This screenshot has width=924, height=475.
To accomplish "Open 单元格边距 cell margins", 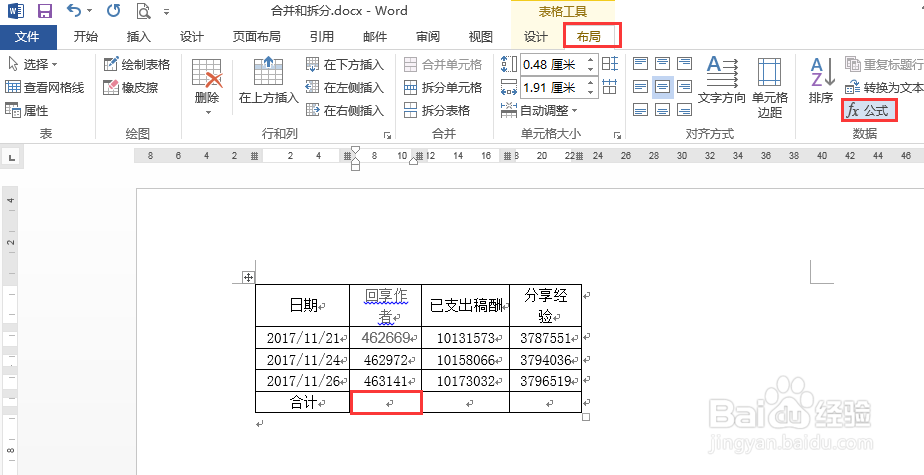I will point(770,87).
